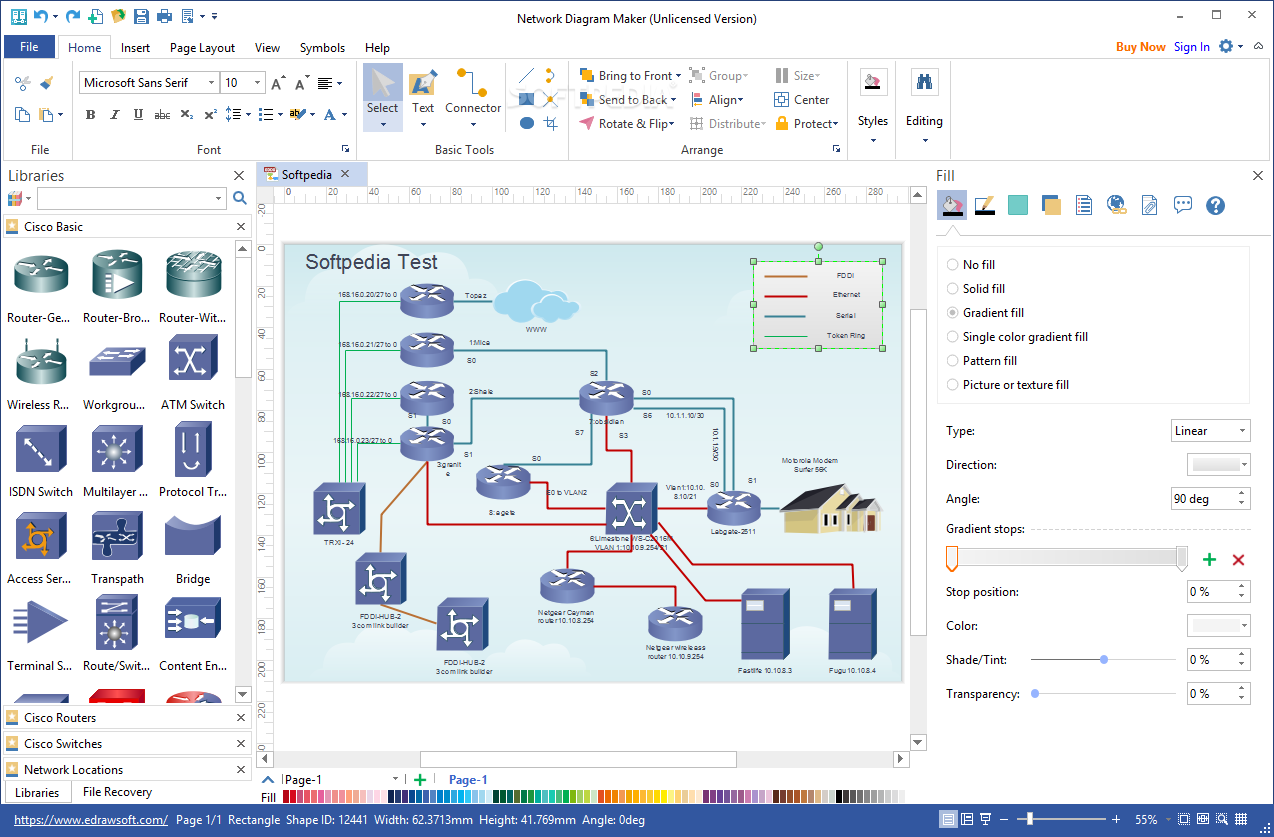Open the gradient Type Linear dropdown
Viewport: 1274px width, 837px height.
click(x=1211, y=431)
